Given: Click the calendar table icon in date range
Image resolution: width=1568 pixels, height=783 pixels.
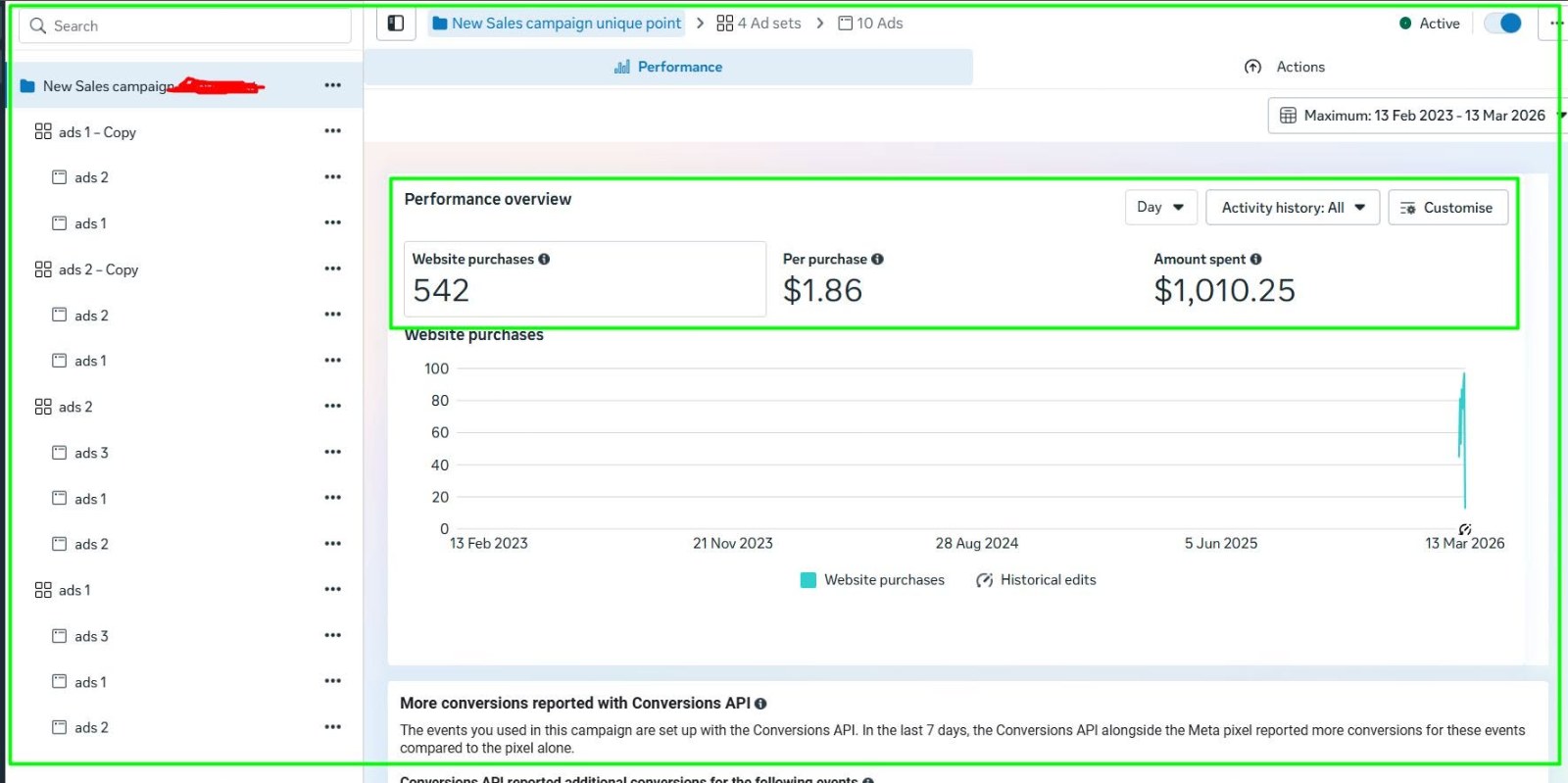Looking at the screenshot, I should pos(1288,116).
